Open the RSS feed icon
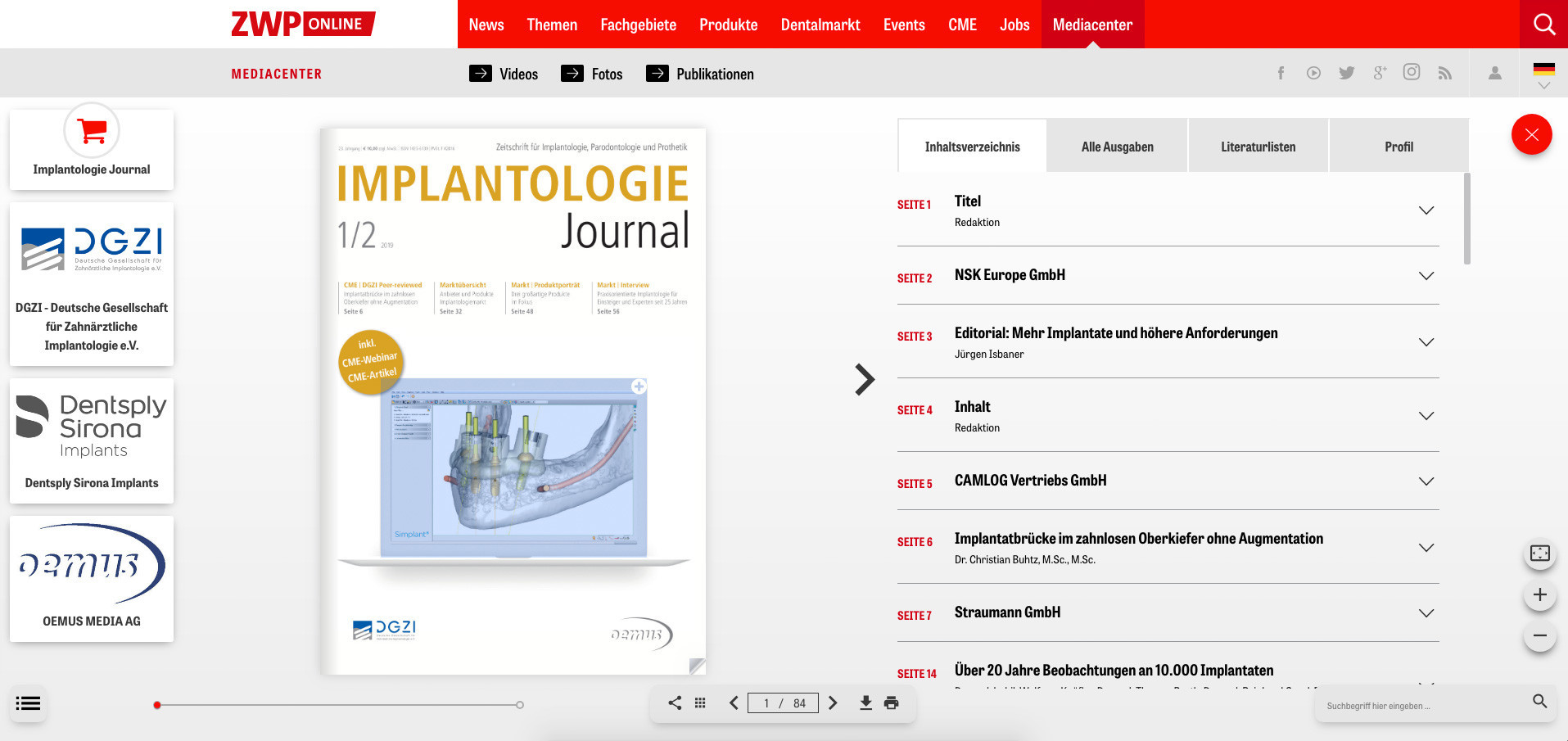 click(1445, 74)
